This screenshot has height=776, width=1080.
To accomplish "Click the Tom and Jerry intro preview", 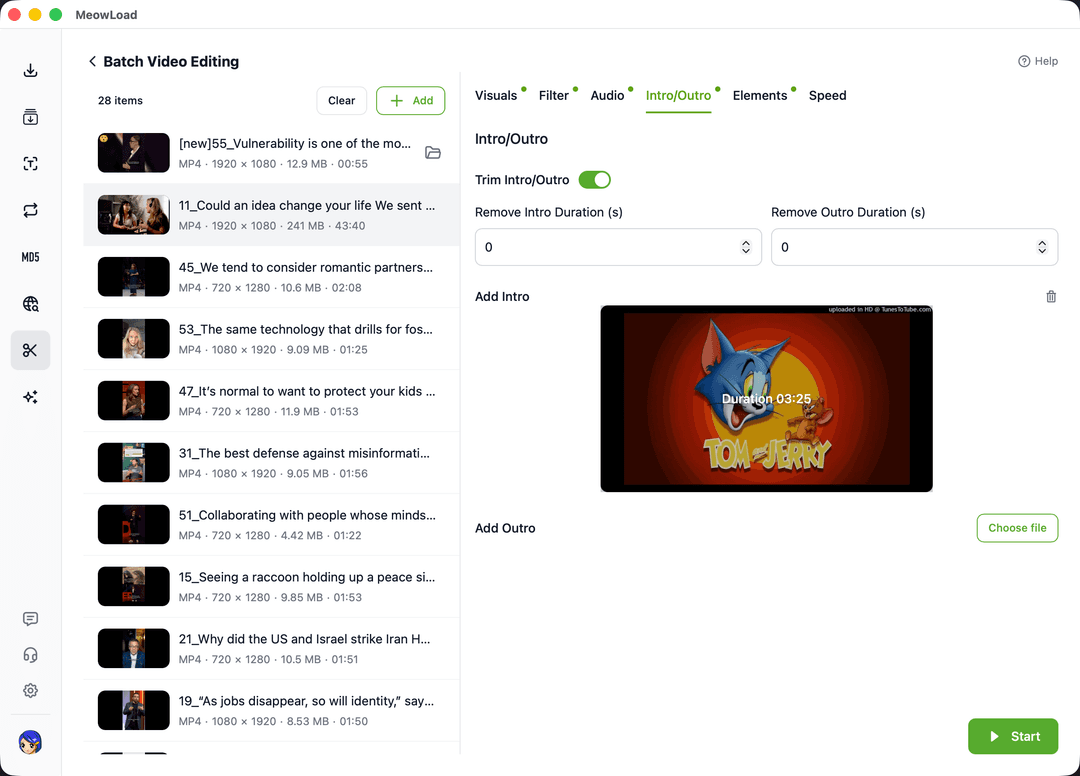I will point(767,399).
